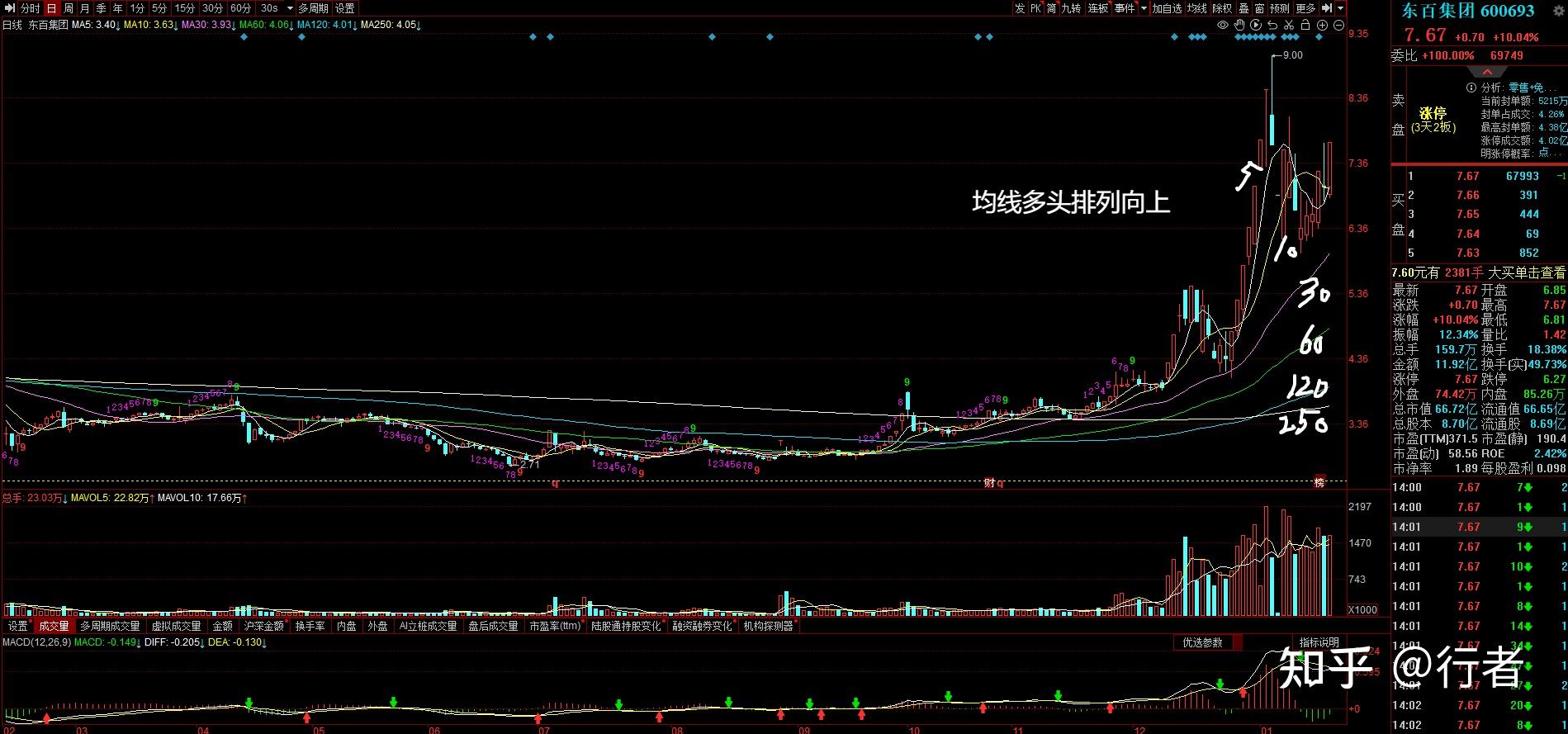The height and width of the screenshot is (734, 1568).
Task: Zoom in with the plus circle icon
Action: tap(1321, 26)
